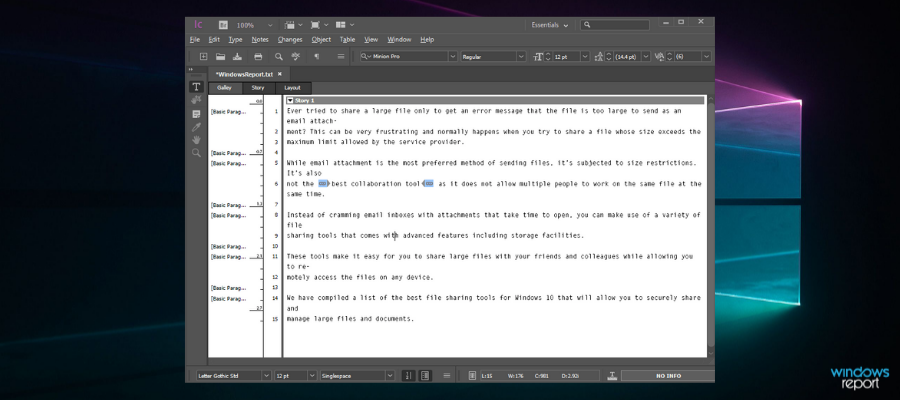Switch to the Layout view tab
This screenshot has width=900, height=400.
pos(292,88)
